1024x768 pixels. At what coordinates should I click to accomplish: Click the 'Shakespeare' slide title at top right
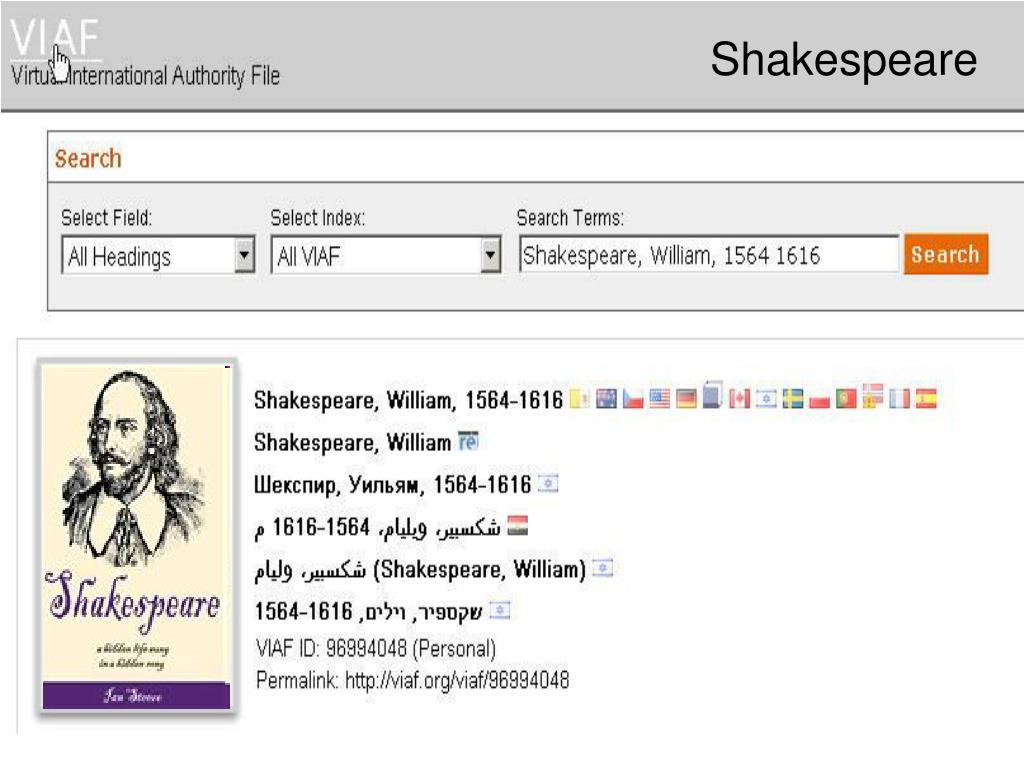coord(843,60)
